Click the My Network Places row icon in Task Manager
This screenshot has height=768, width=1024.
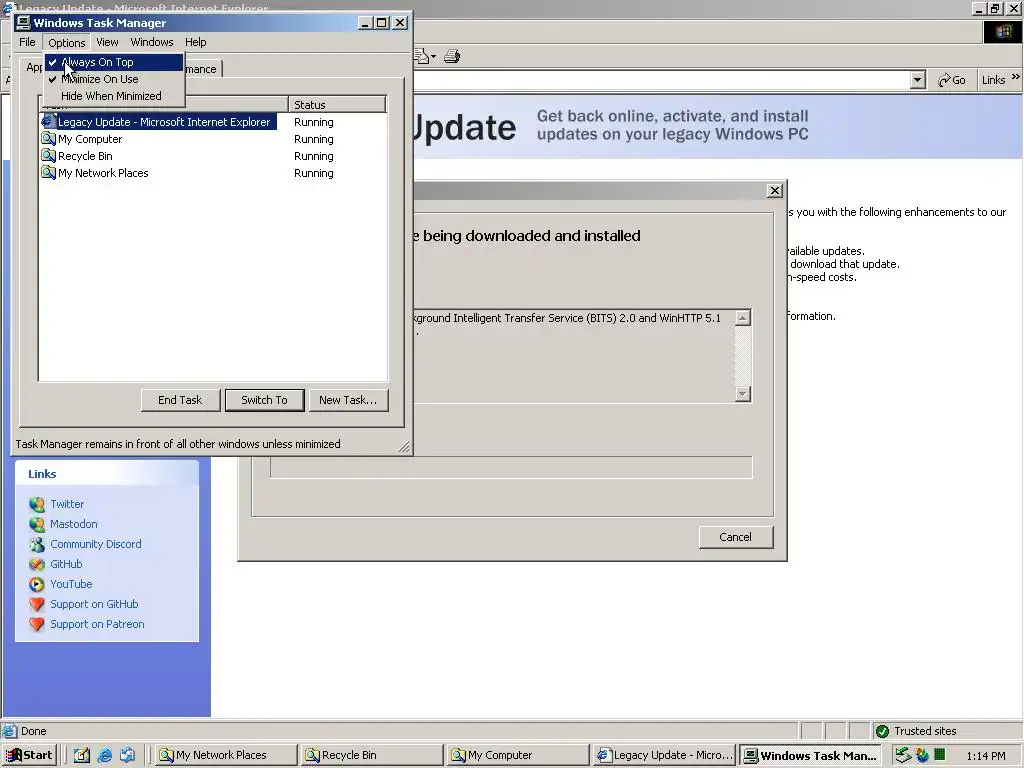pos(48,172)
